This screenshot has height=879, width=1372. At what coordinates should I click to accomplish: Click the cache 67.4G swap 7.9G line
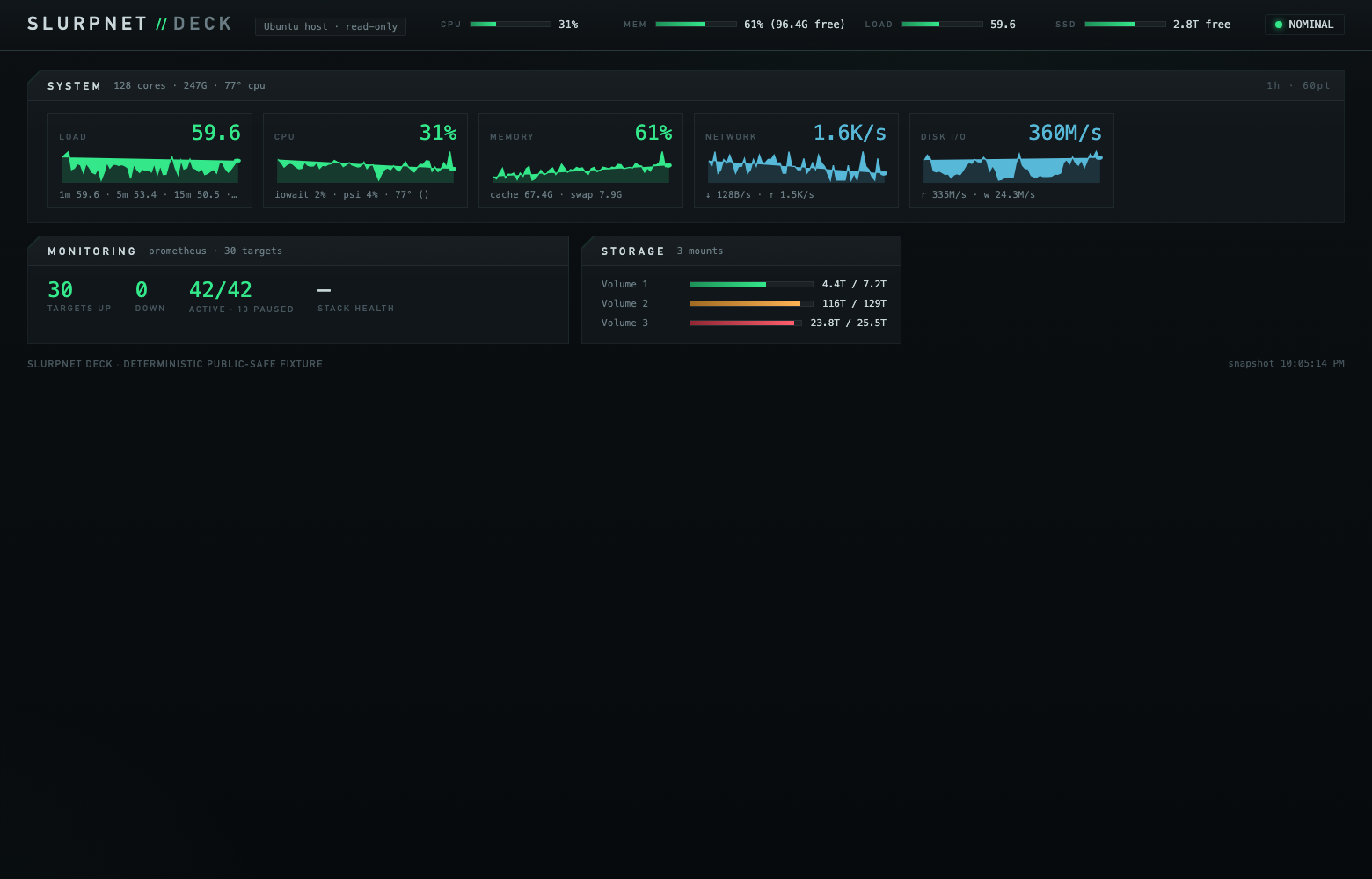556,195
